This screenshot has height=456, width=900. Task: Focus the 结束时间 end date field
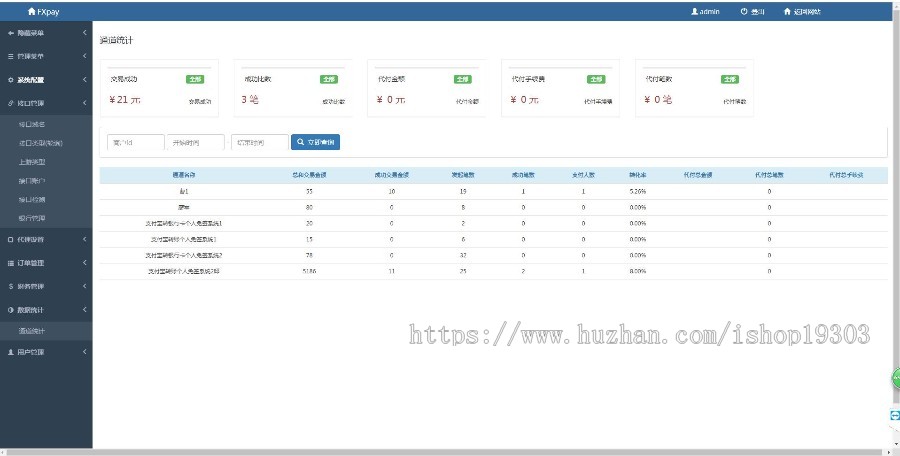[259, 142]
